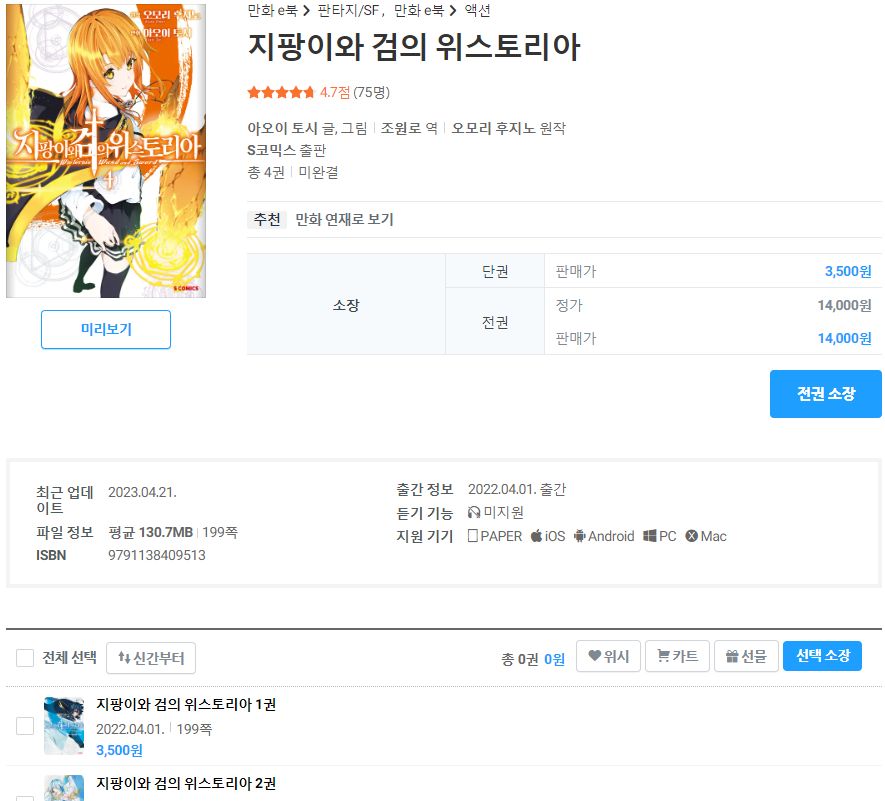This screenshot has height=801, width=885.
Task: Open translator 조원로 link
Action: pos(401,128)
